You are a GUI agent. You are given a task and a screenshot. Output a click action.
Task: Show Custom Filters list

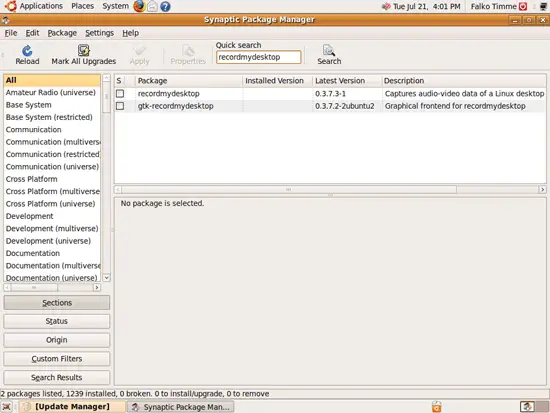click(56, 359)
